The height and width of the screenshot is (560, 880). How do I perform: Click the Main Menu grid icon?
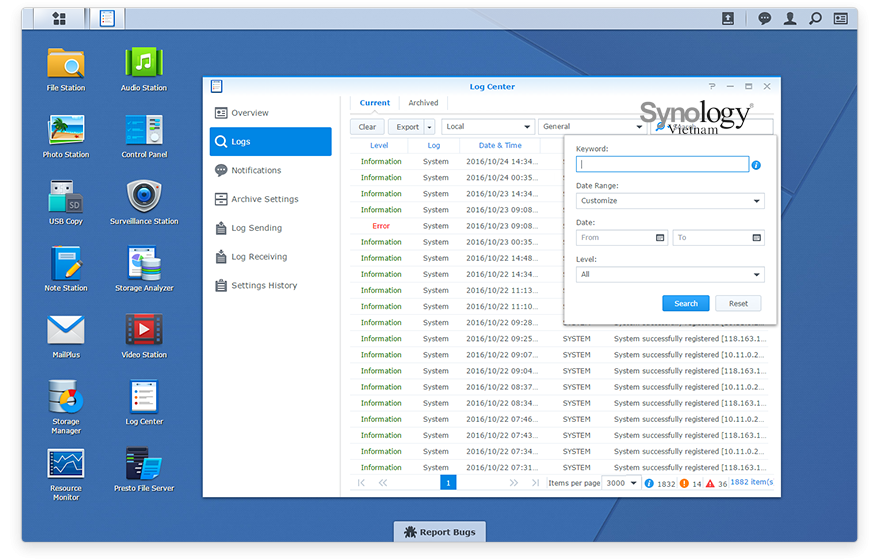tap(59, 18)
